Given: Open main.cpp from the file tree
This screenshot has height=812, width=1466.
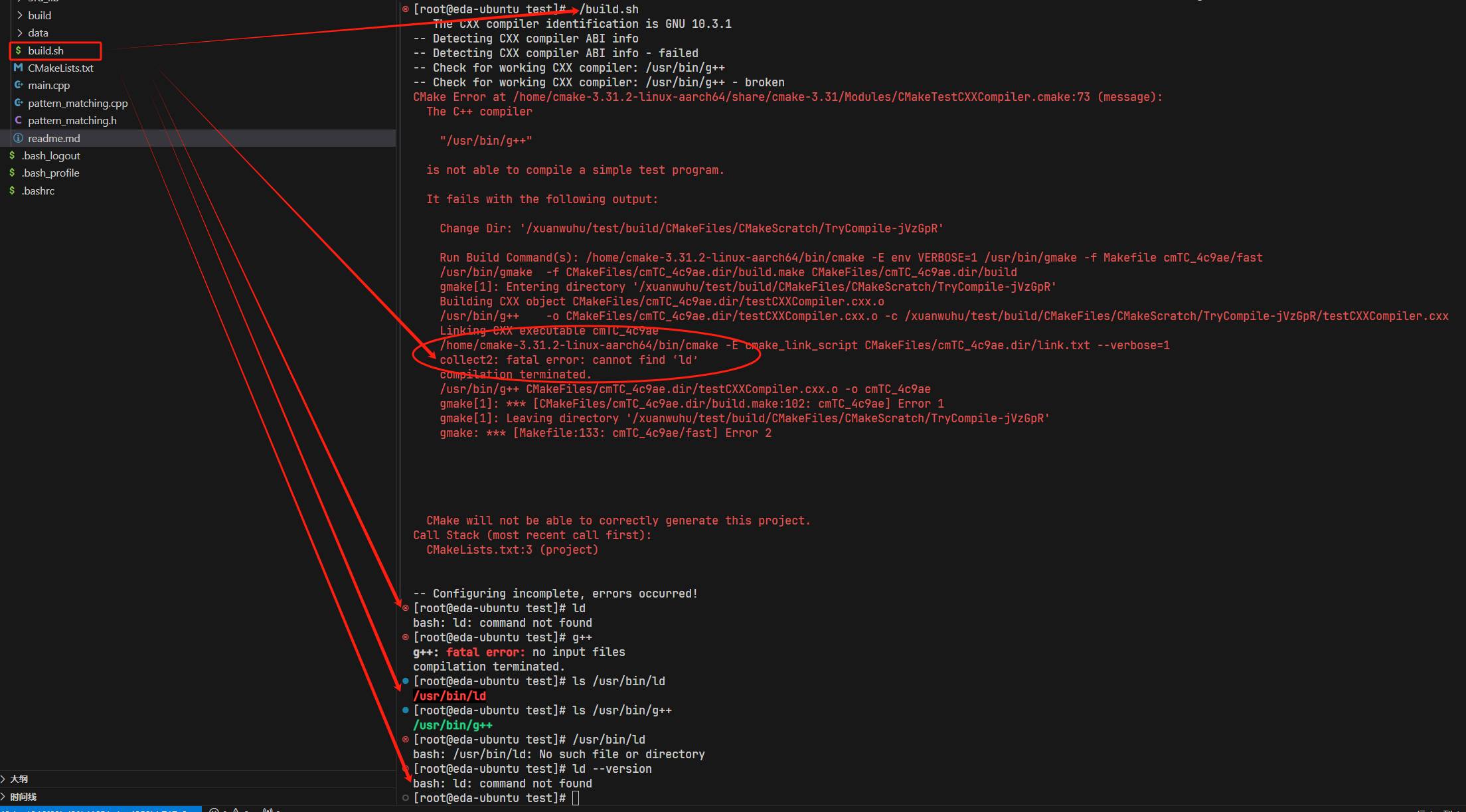Looking at the screenshot, I should [x=48, y=85].
